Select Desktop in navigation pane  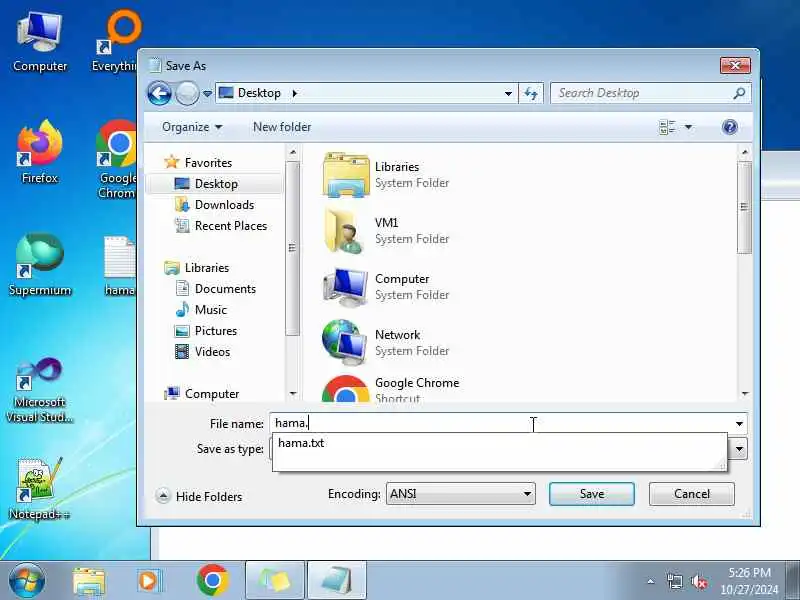(216, 184)
